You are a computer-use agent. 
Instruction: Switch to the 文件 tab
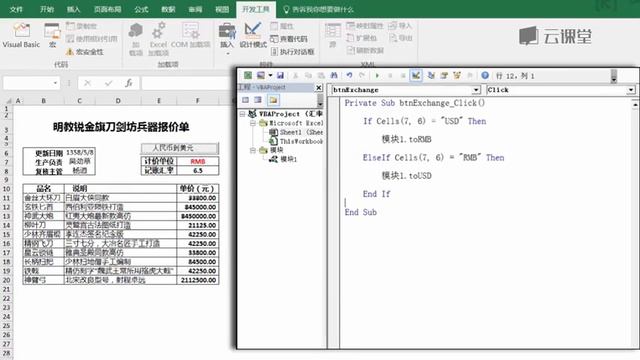(16, 9)
